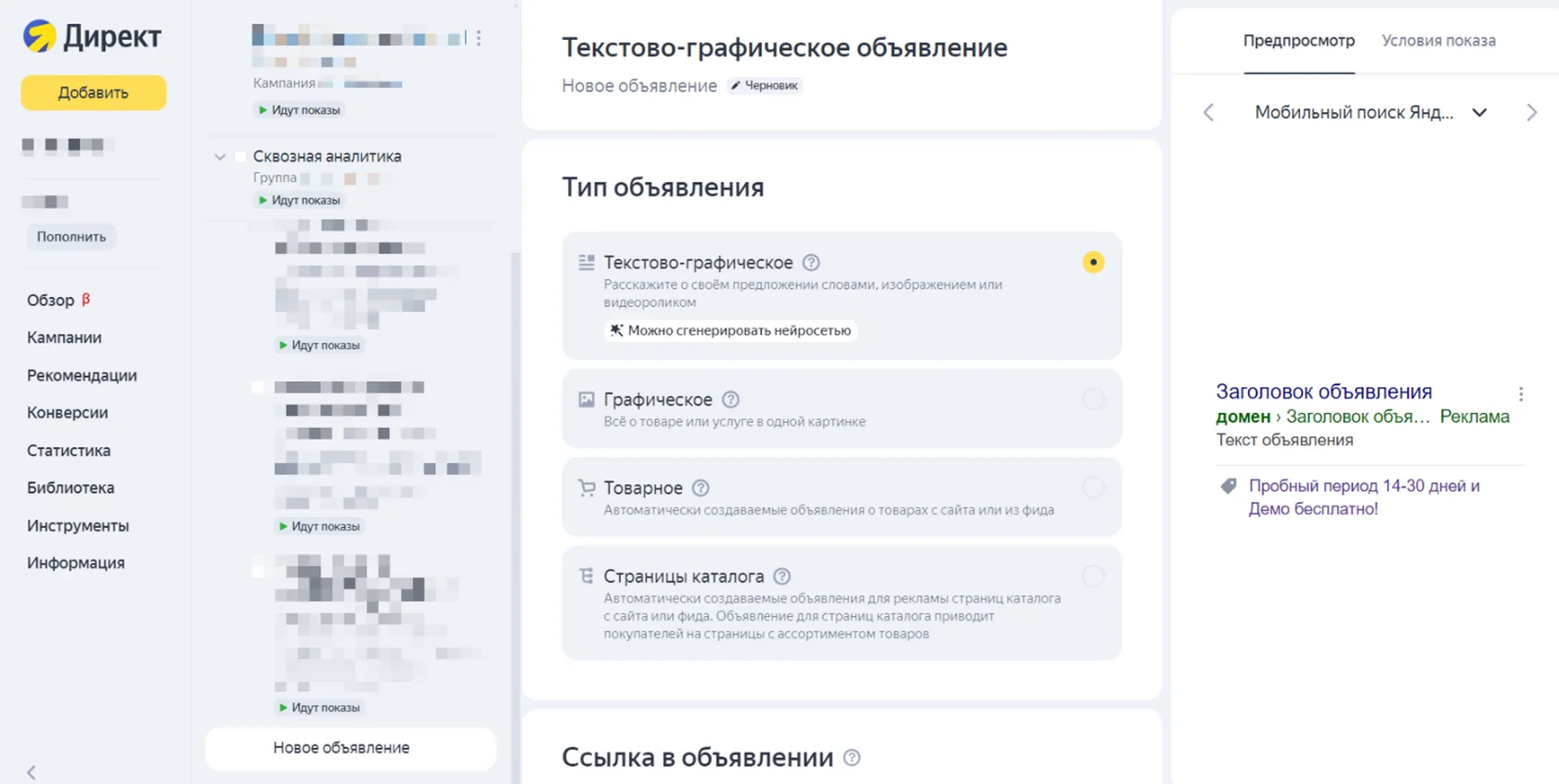The width and height of the screenshot is (1559, 784).
Task: Open the Статистика menu item
Action: tap(69, 450)
